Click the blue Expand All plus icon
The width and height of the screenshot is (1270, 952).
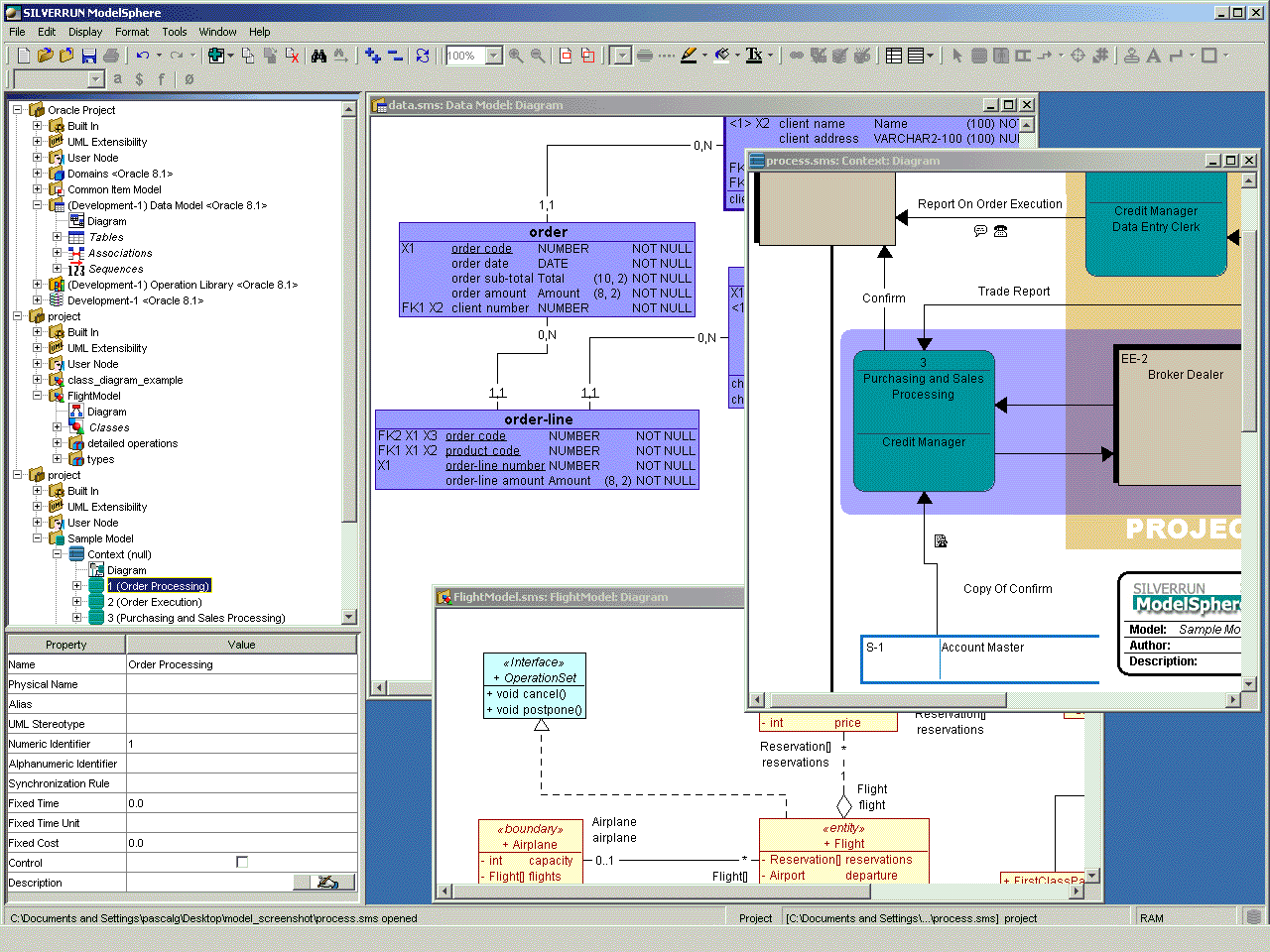click(x=373, y=56)
